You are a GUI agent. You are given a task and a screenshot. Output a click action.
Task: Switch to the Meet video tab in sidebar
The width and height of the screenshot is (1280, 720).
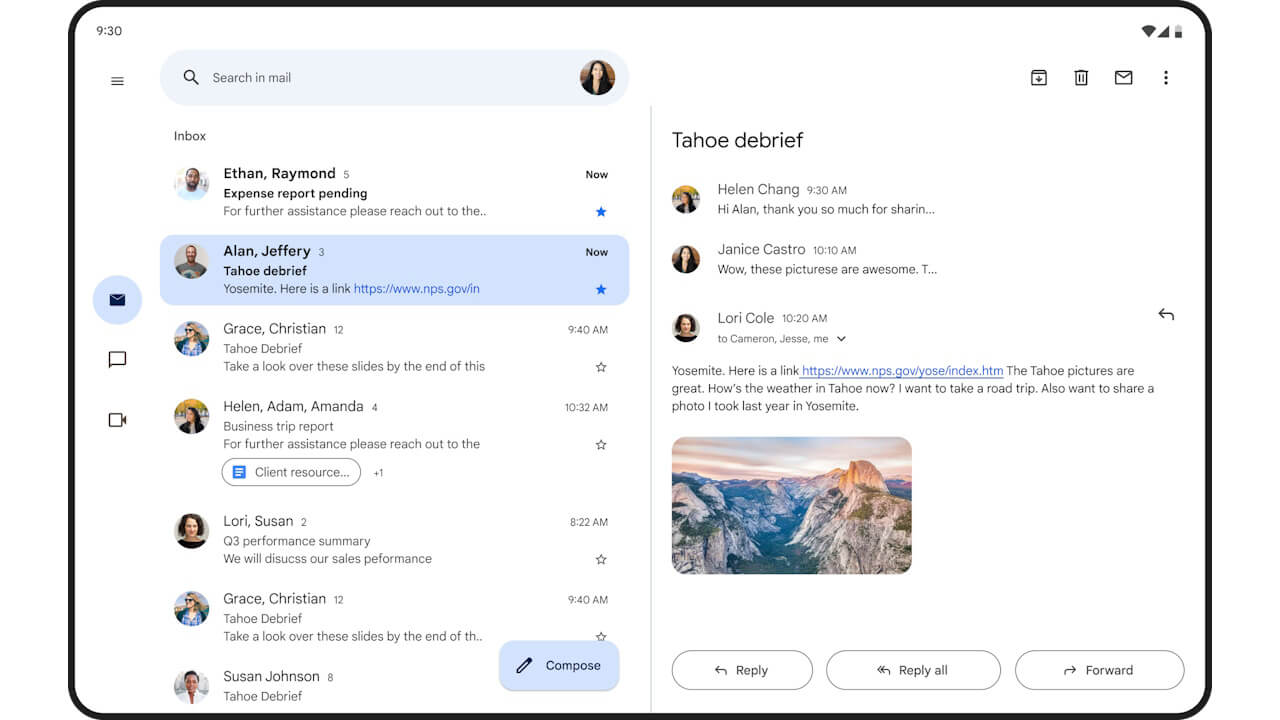[x=117, y=420]
